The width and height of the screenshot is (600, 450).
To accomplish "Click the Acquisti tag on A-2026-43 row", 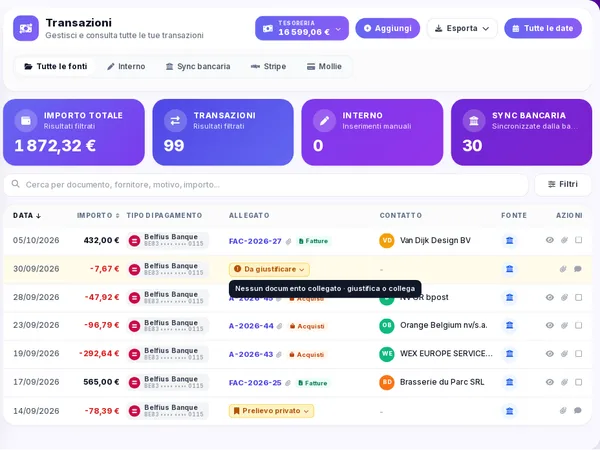I will (x=307, y=354).
